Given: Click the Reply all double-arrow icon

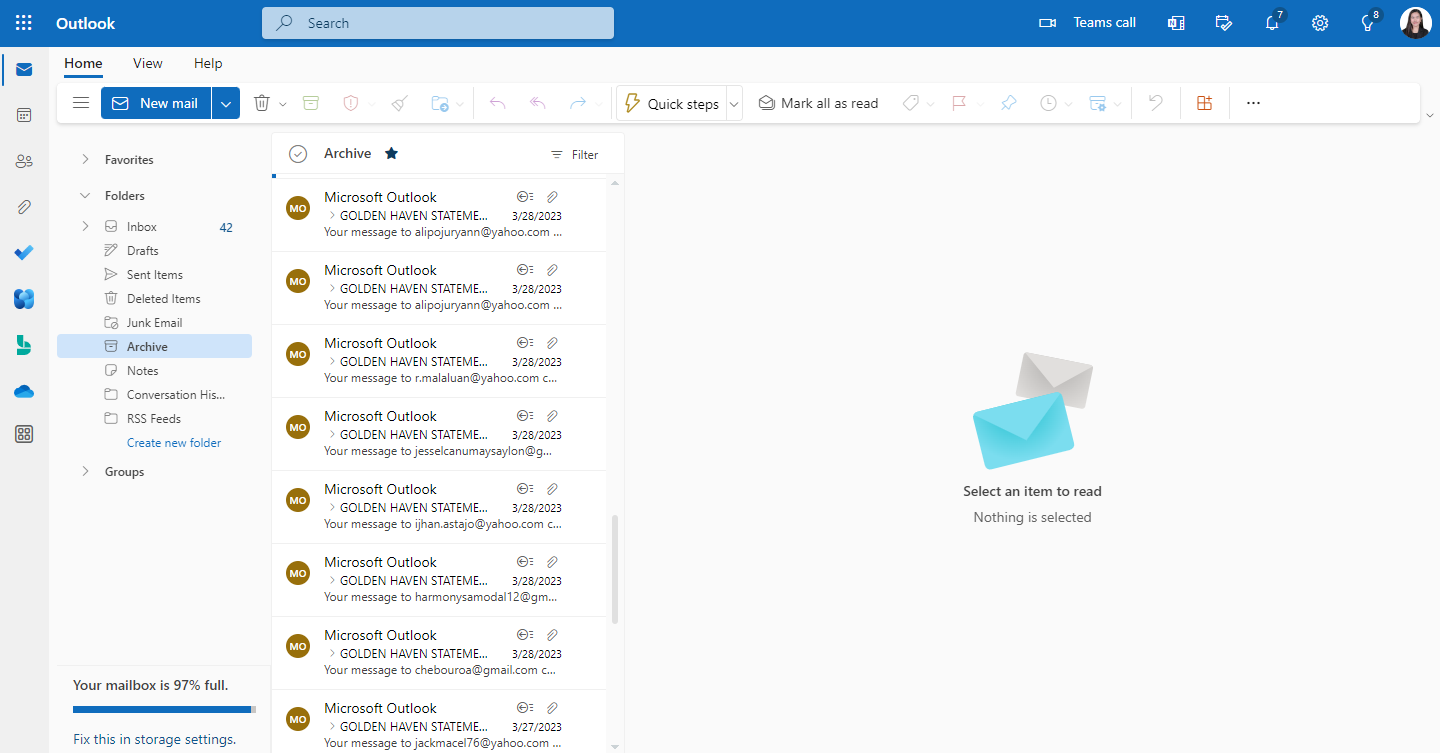Looking at the screenshot, I should pos(538,103).
